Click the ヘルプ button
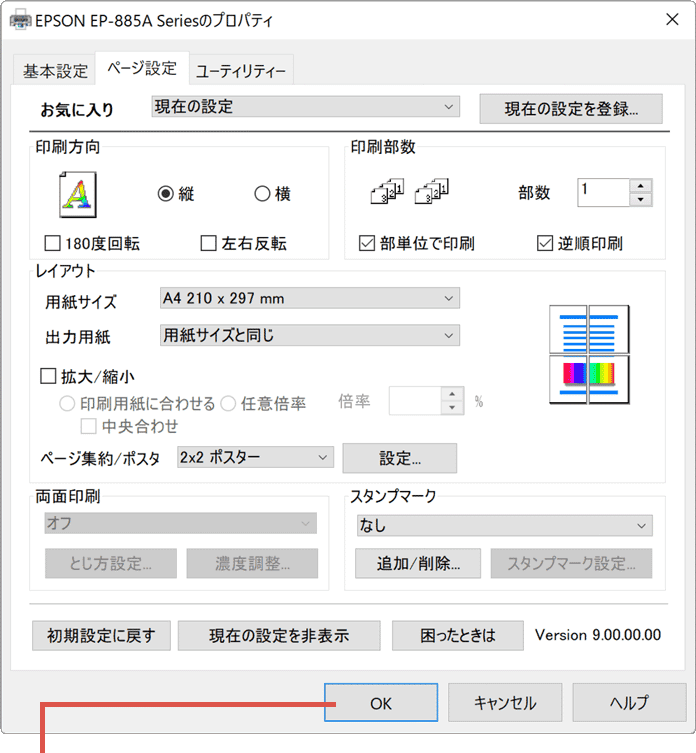The height and width of the screenshot is (753, 696). pyautogui.click(x=629, y=703)
